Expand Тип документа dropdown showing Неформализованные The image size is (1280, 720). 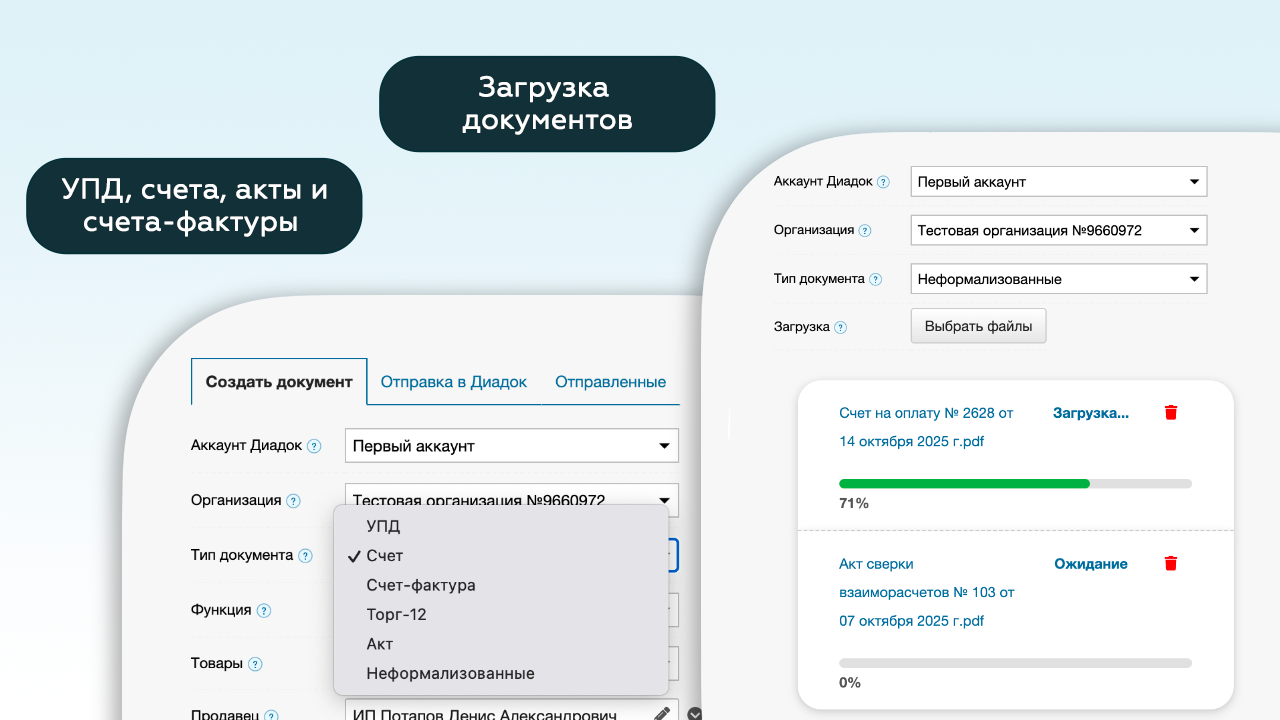coord(1058,279)
